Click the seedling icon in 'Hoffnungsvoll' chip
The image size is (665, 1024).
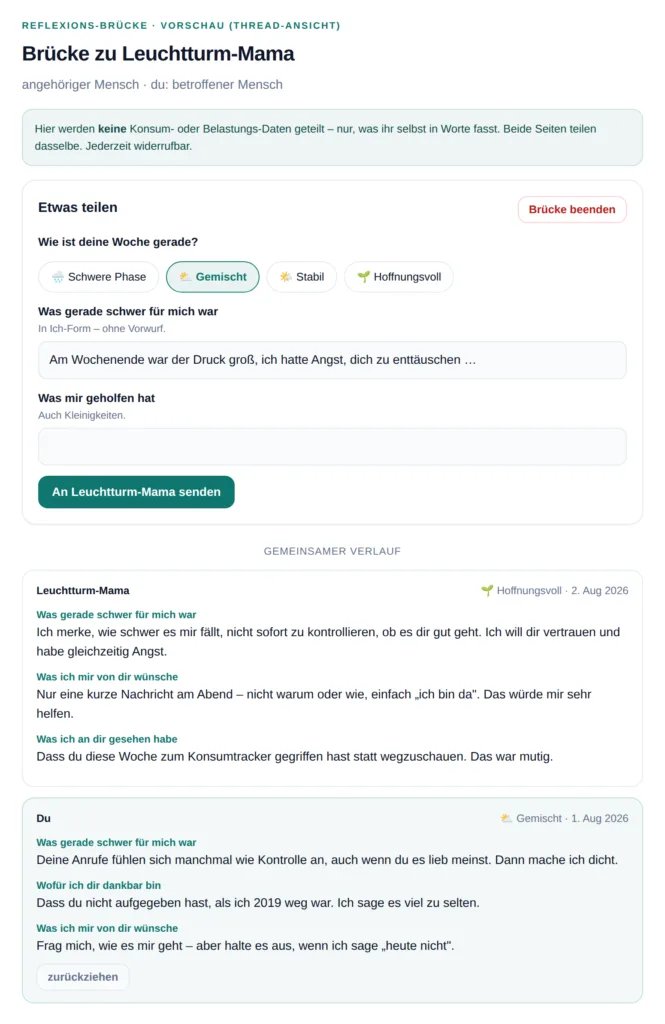point(364,277)
